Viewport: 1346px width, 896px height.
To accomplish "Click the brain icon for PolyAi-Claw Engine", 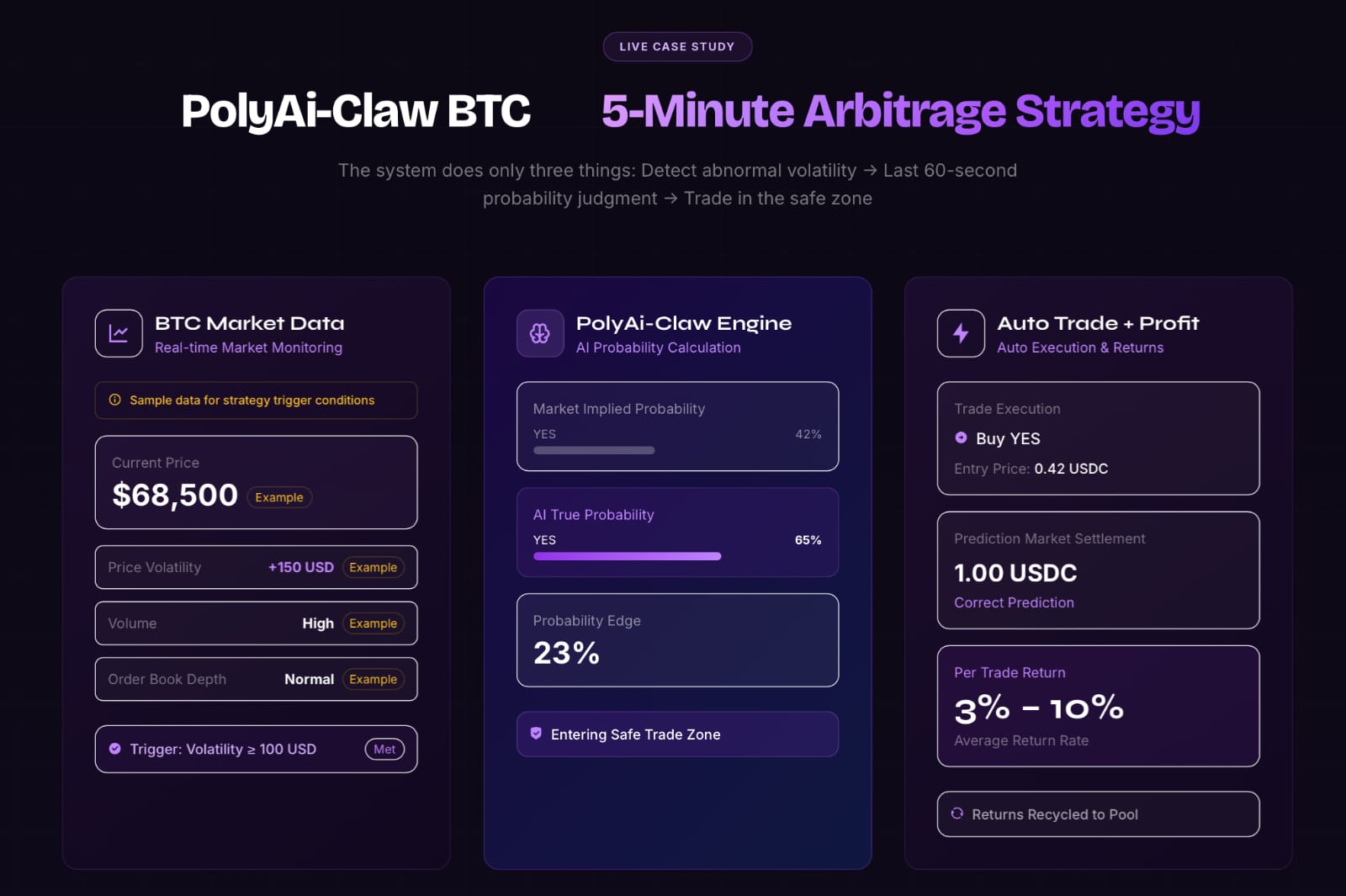I will point(540,334).
